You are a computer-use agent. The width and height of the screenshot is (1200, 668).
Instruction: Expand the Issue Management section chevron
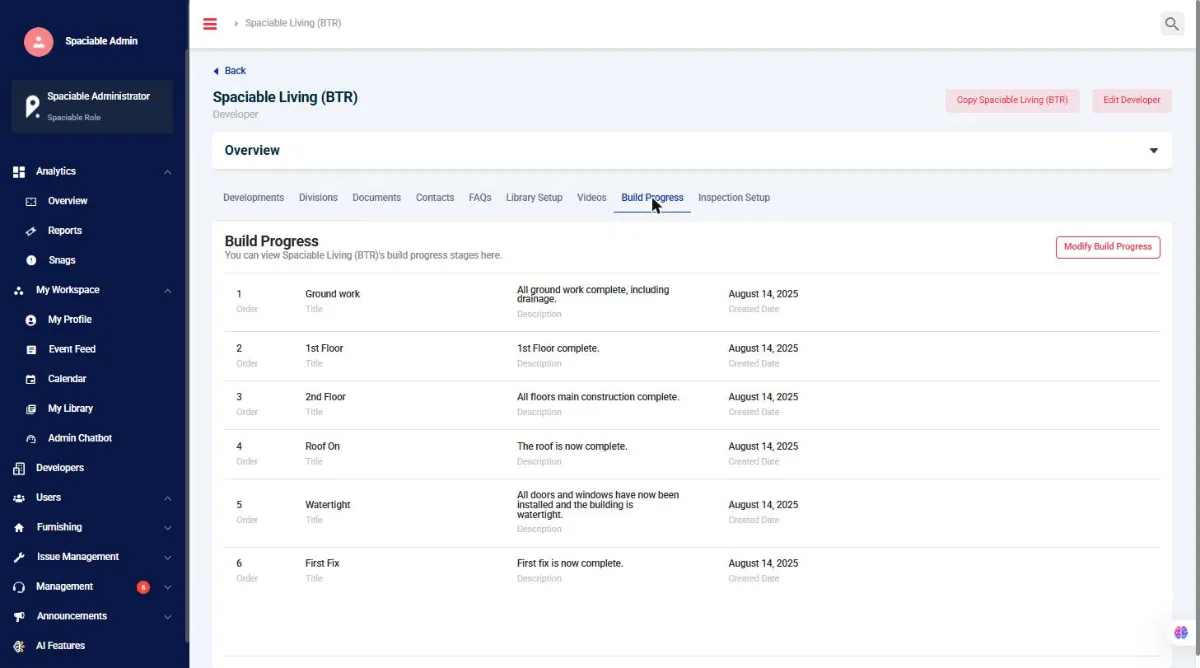click(167, 557)
